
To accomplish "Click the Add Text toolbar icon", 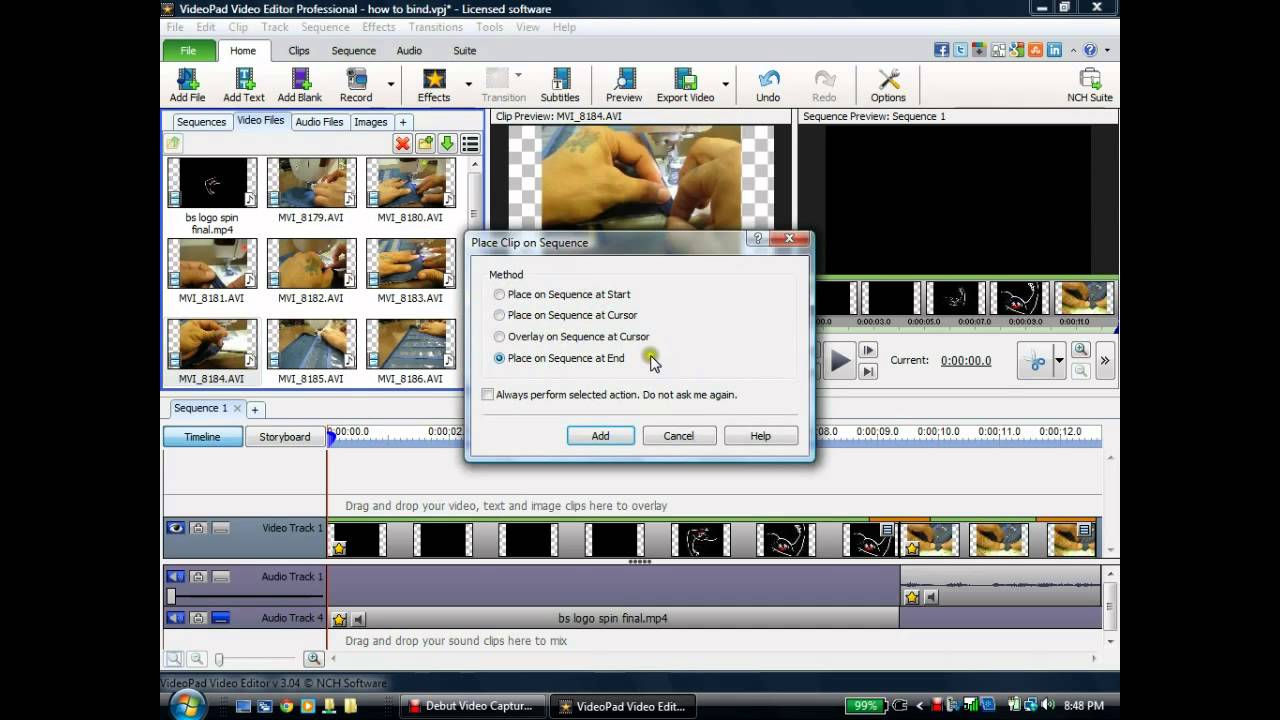I will coord(244,80).
